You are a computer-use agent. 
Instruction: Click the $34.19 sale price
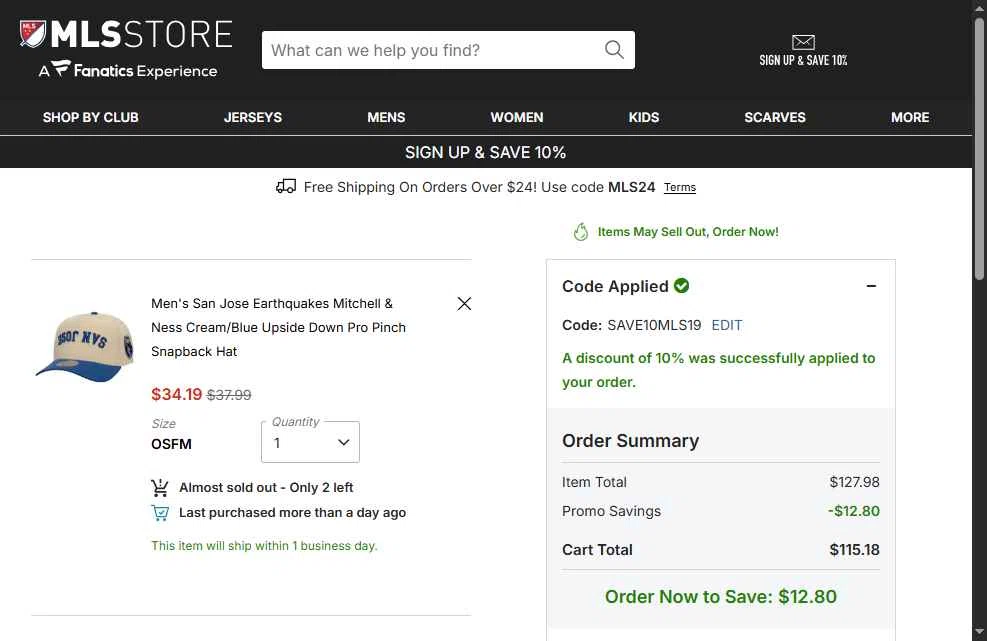(x=176, y=395)
